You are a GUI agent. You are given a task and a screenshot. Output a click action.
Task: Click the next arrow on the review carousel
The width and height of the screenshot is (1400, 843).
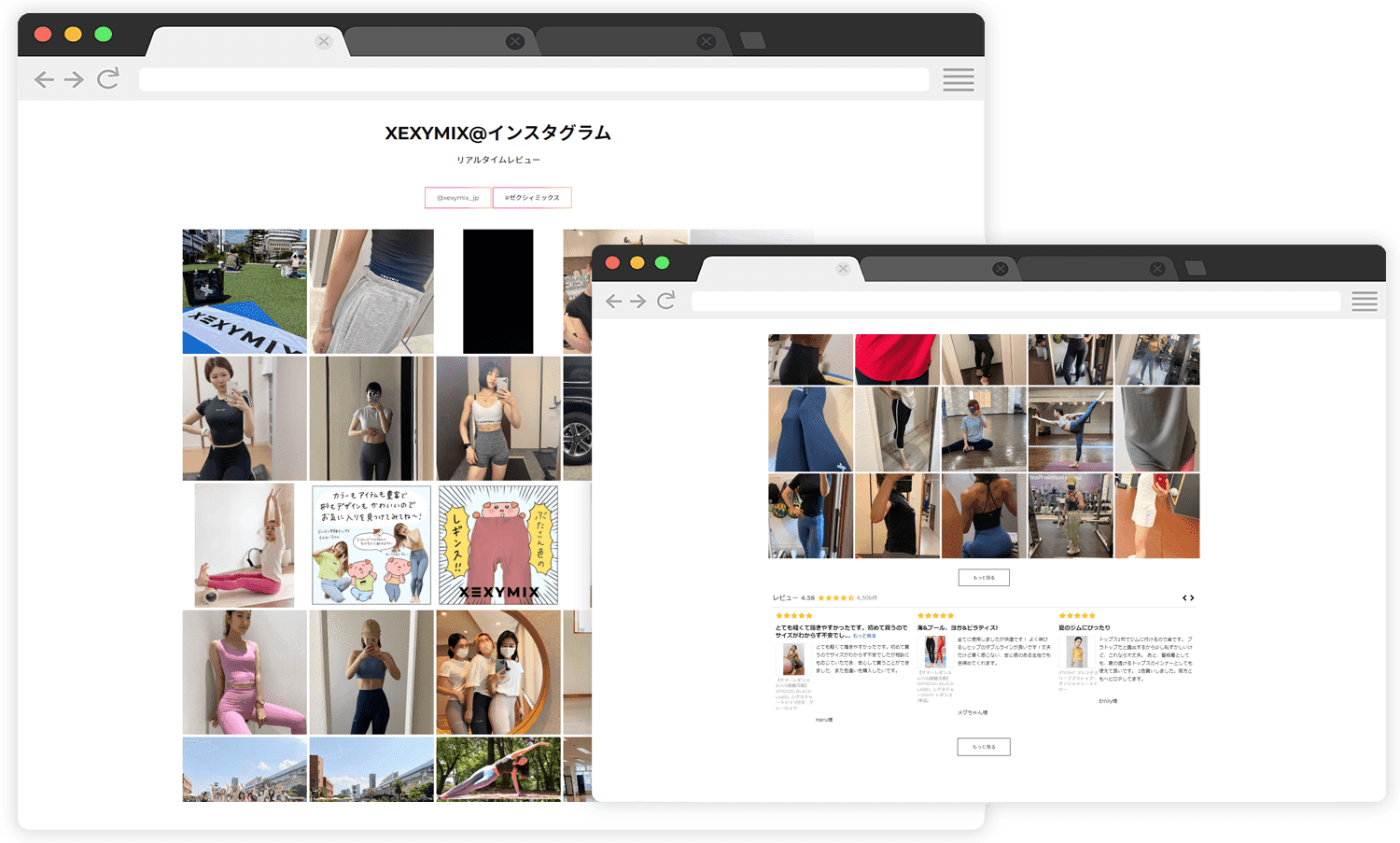pos(1192,597)
